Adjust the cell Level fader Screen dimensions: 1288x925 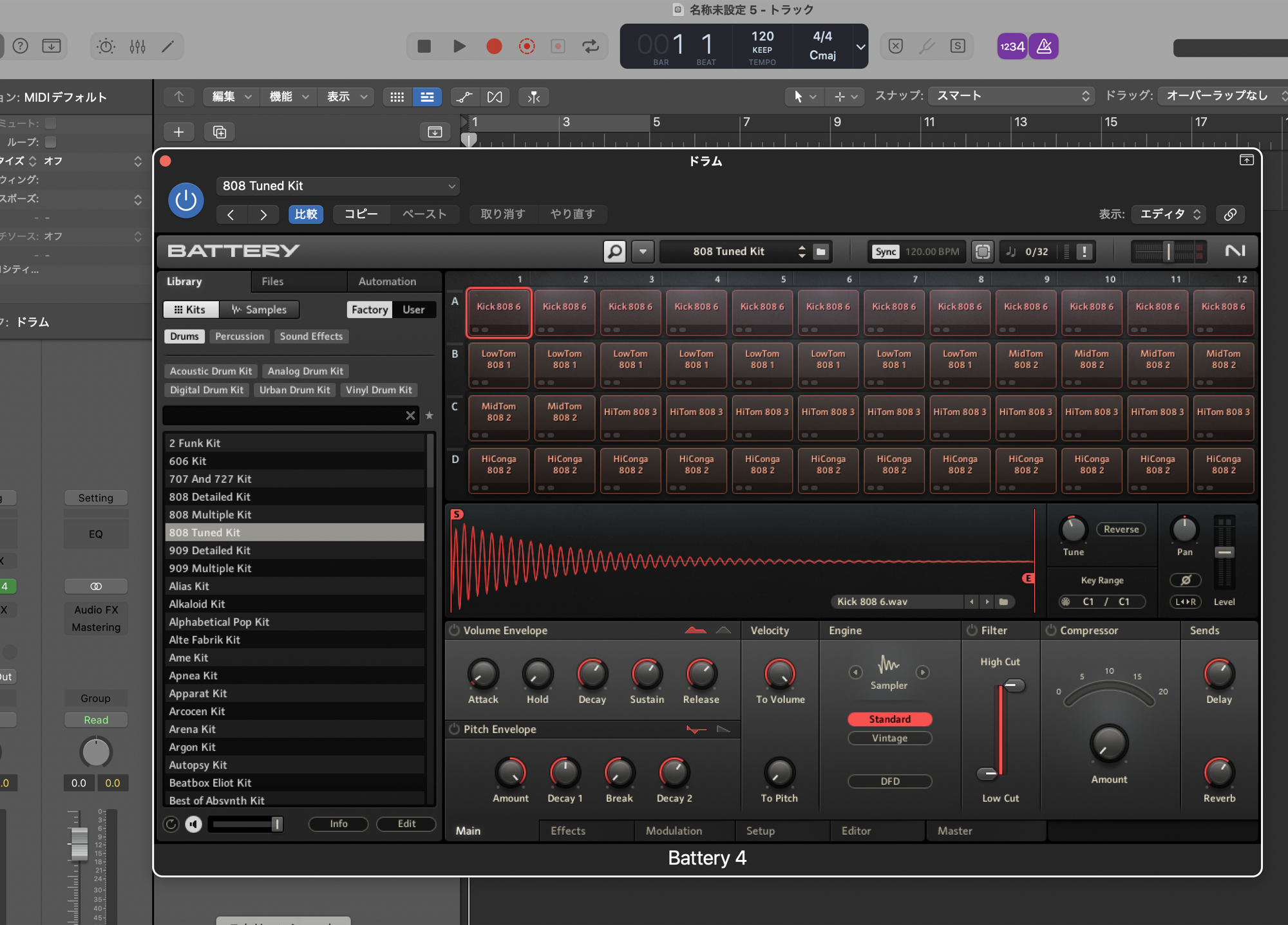pyautogui.click(x=1224, y=552)
